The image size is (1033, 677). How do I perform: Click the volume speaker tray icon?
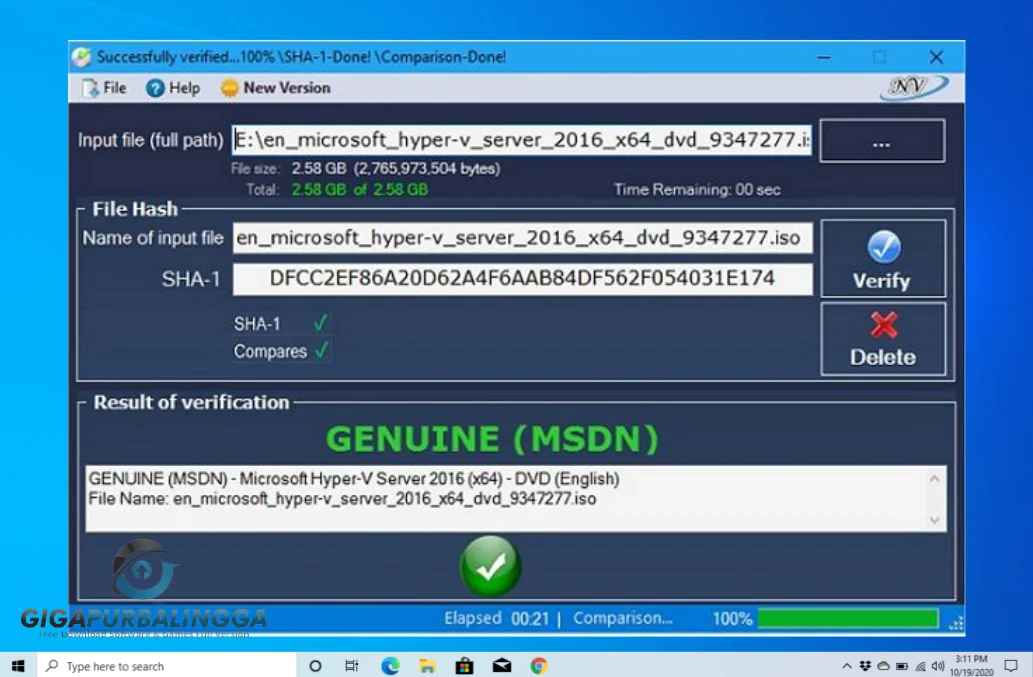(x=938, y=666)
